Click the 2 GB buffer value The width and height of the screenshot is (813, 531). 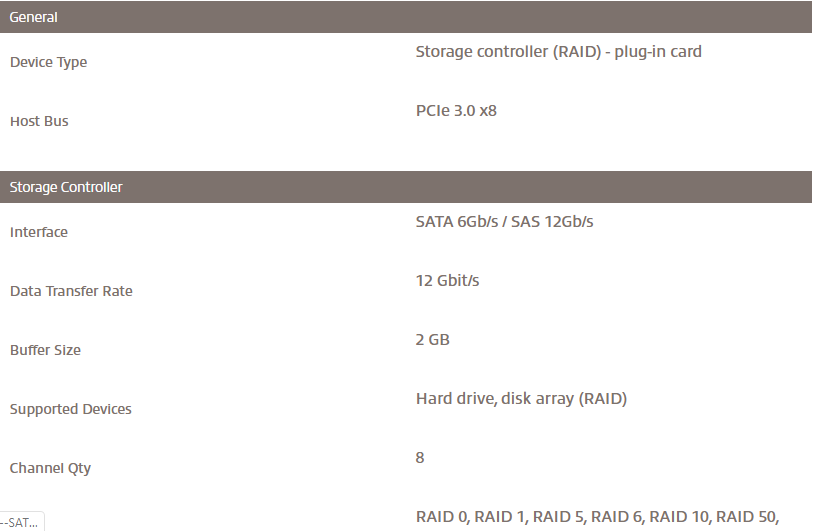[x=432, y=339]
